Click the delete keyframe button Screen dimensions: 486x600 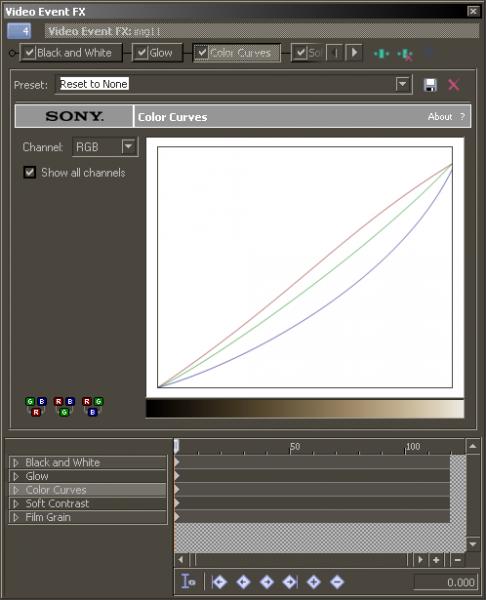click(x=337, y=582)
